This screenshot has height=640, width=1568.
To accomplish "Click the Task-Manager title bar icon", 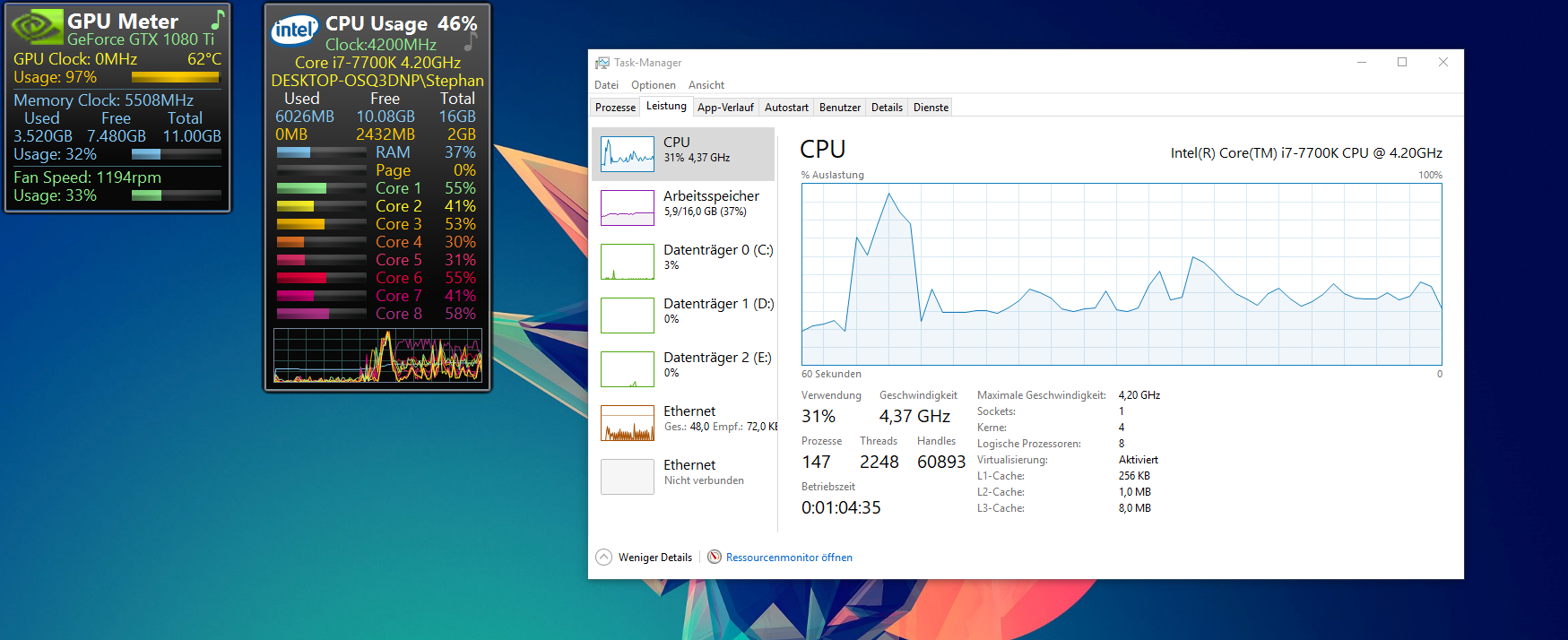I will pos(602,63).
